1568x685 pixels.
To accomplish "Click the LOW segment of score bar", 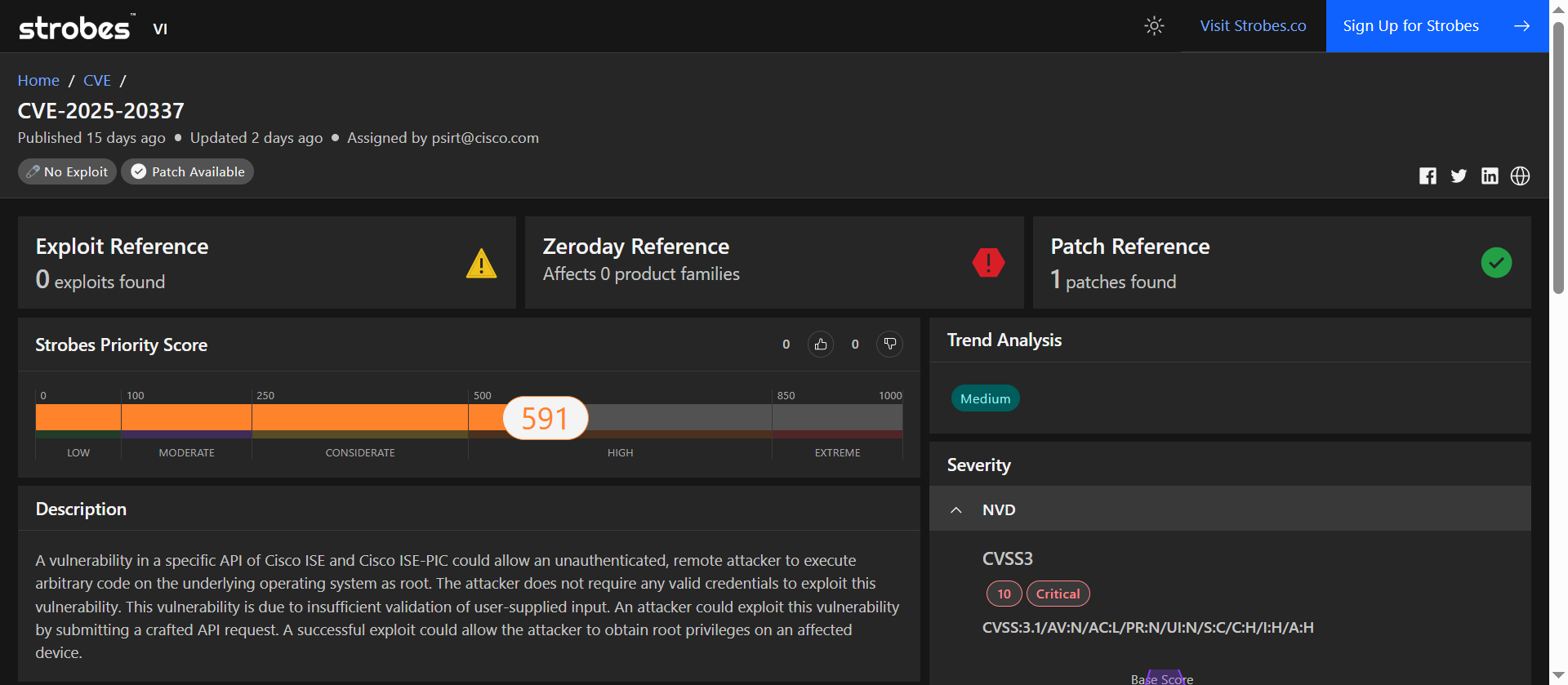I will pos(78,418).
